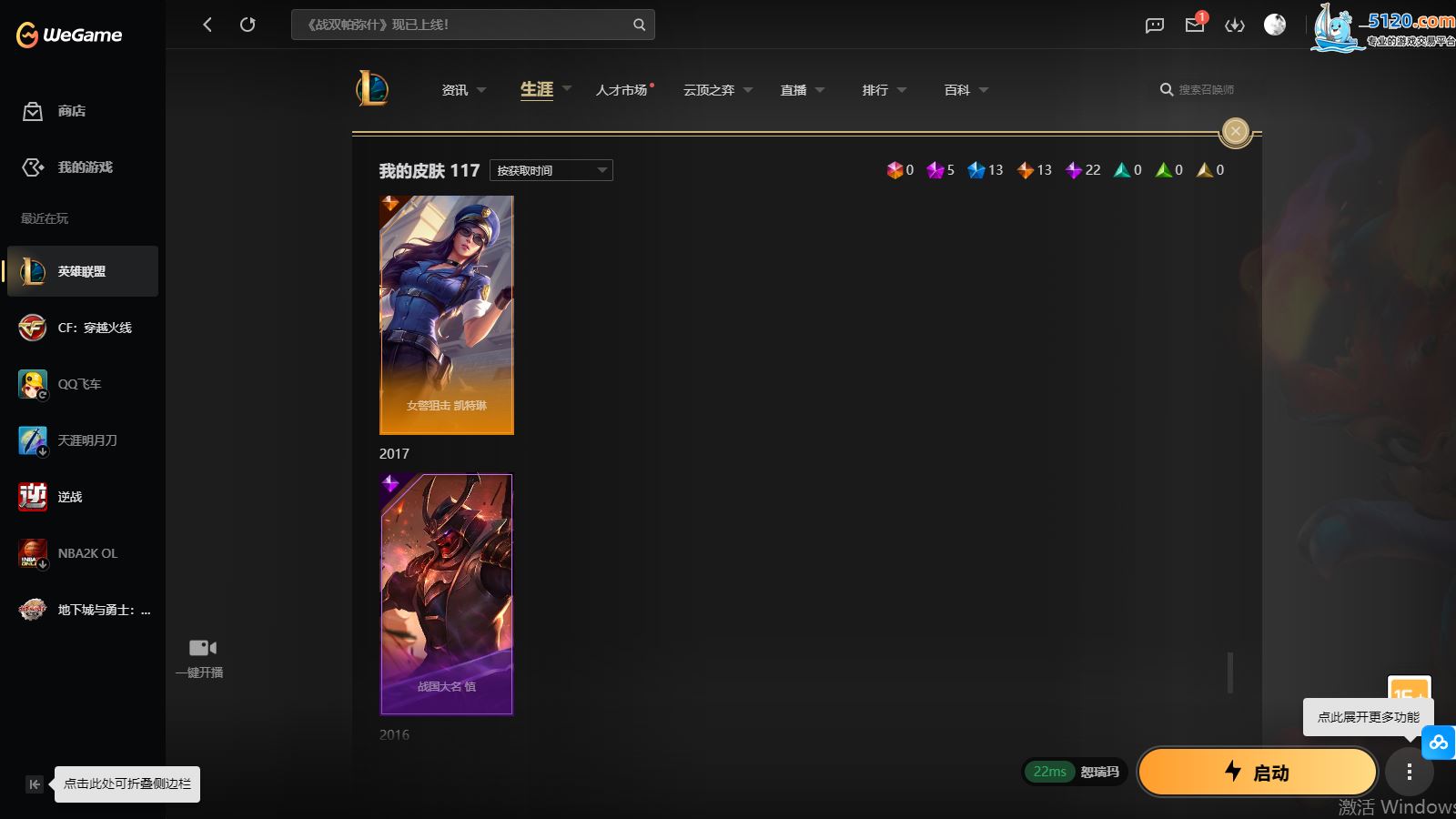The width and height of the screenshot is (1456, 819).
Task: Select 逆战 game icon
Action: (x=33, y=497)
